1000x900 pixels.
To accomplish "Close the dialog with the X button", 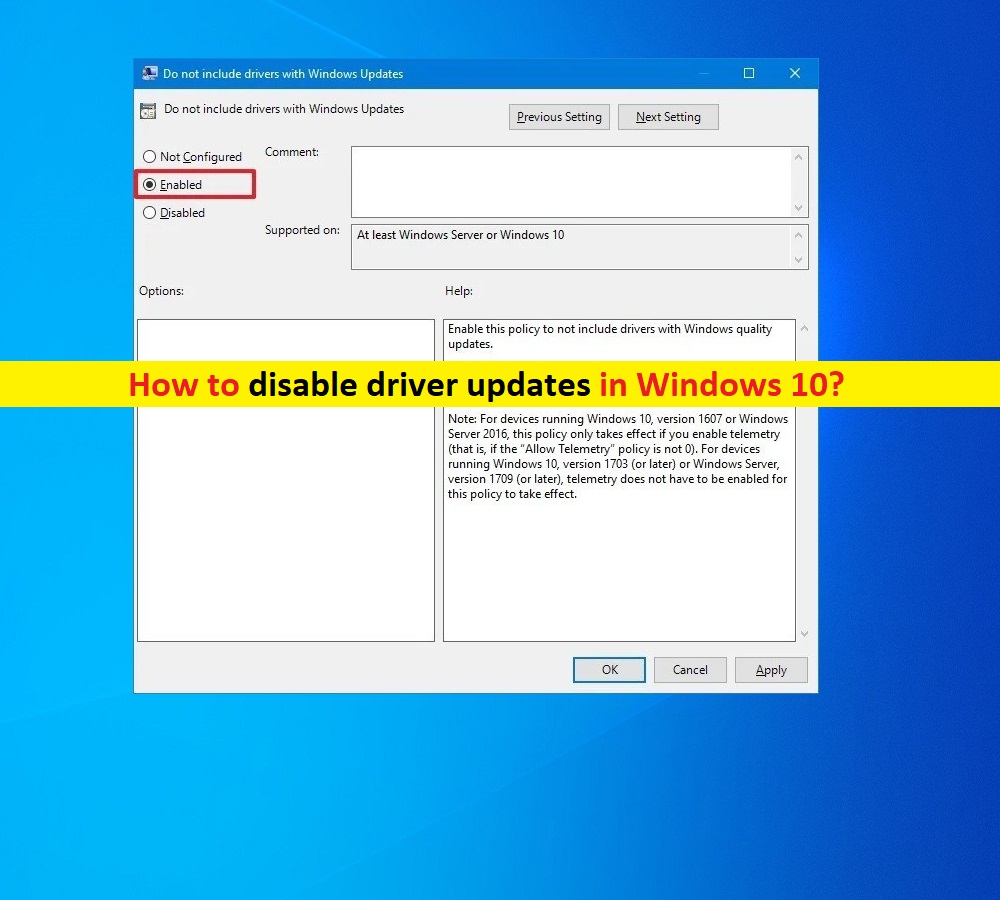I will (795, 73).
